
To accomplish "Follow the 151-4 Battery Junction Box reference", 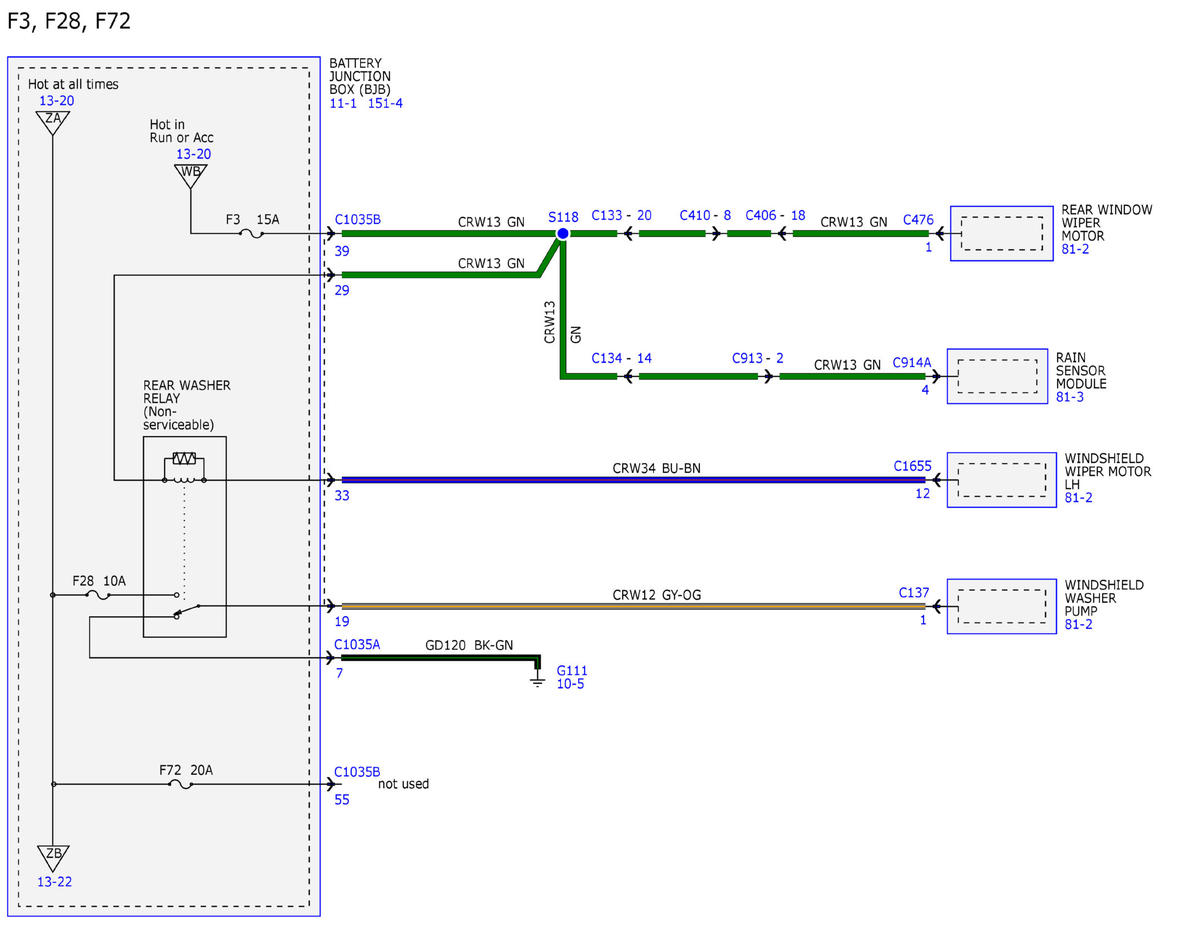I will coord(385,103).
